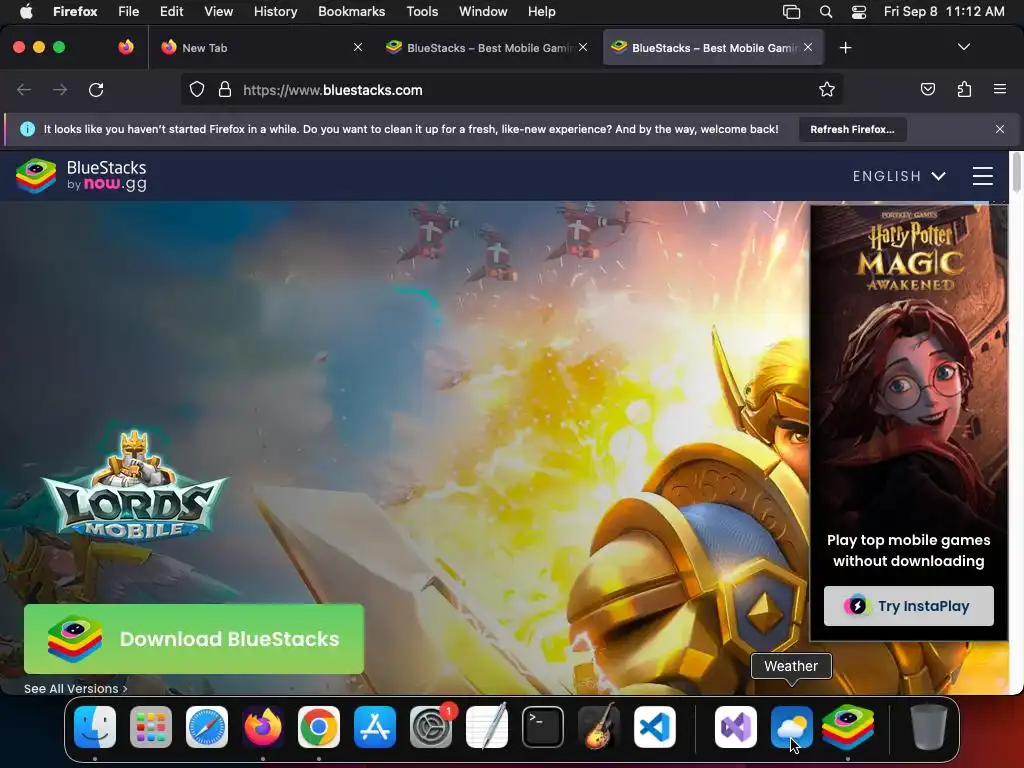Close the active BlueStacks tab
This screenshot has width=1024, height=768.
coord(808,47)
